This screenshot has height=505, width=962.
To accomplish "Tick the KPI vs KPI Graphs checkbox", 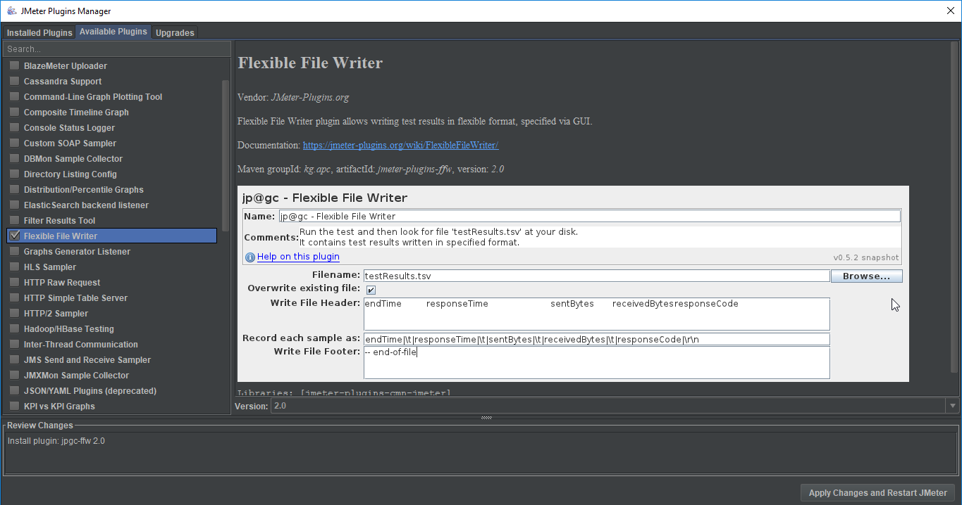I will tap(14, 406).
